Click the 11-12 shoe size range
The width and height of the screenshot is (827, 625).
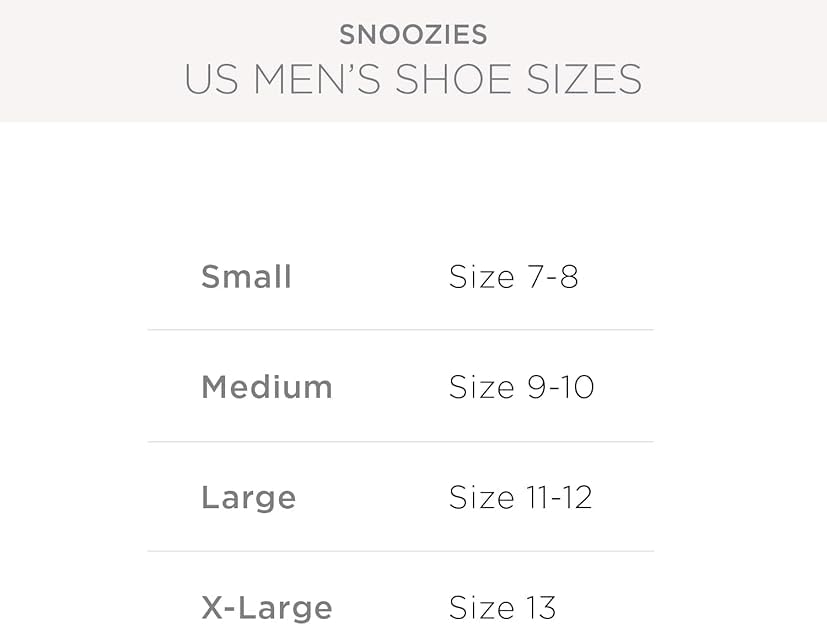pos(559,497)
